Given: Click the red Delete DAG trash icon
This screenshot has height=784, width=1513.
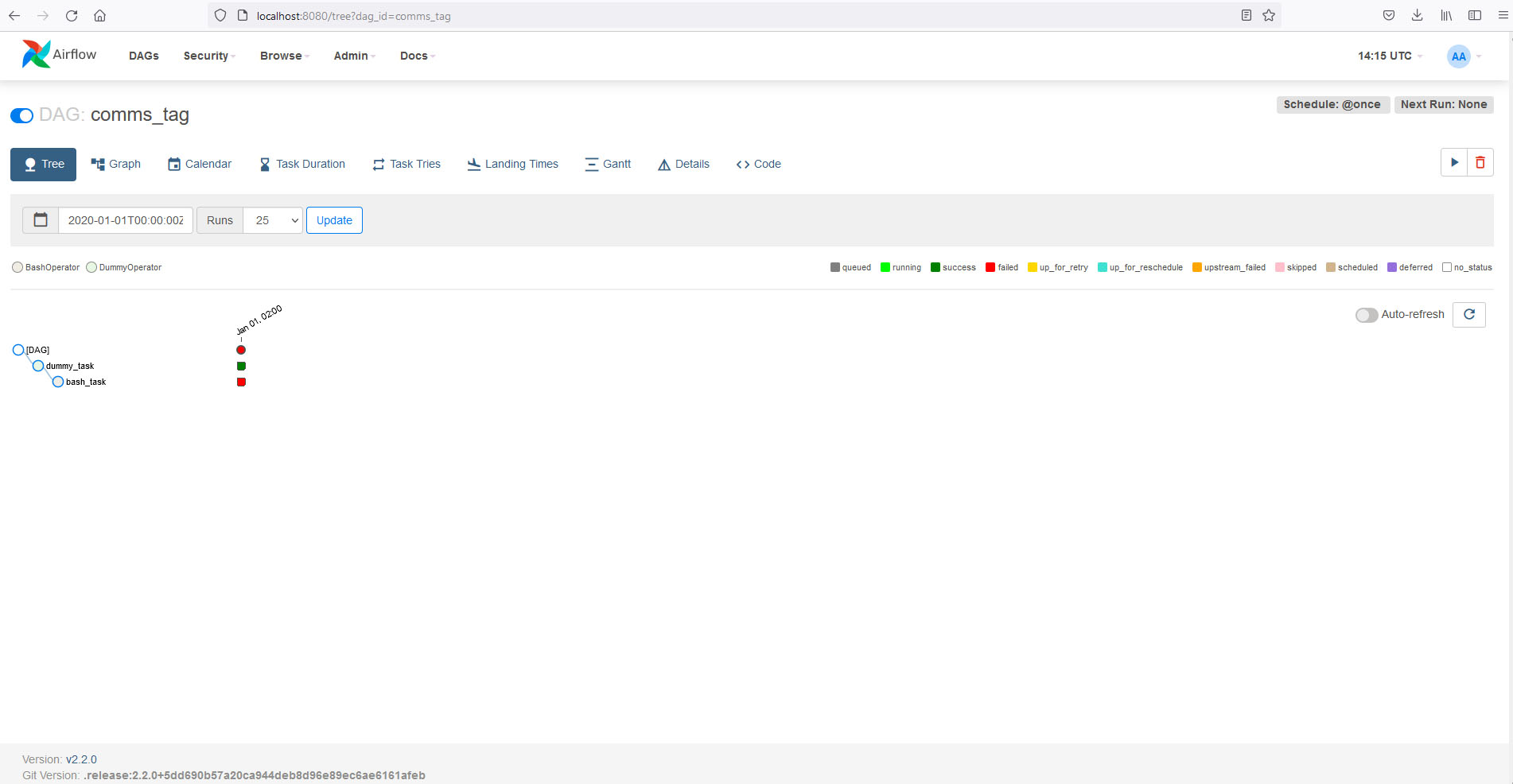Looking at the screenshot, I should coord(1480,163).
